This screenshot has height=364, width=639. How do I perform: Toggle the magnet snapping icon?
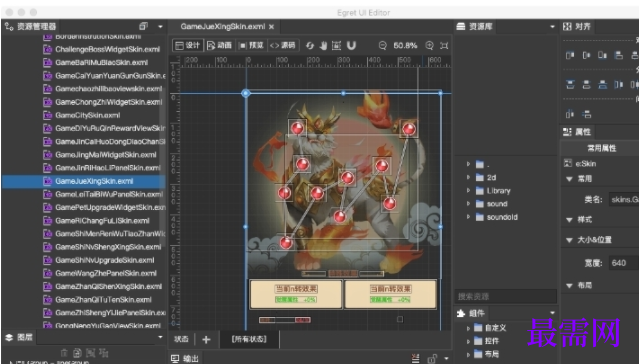(x=351, y=45)
